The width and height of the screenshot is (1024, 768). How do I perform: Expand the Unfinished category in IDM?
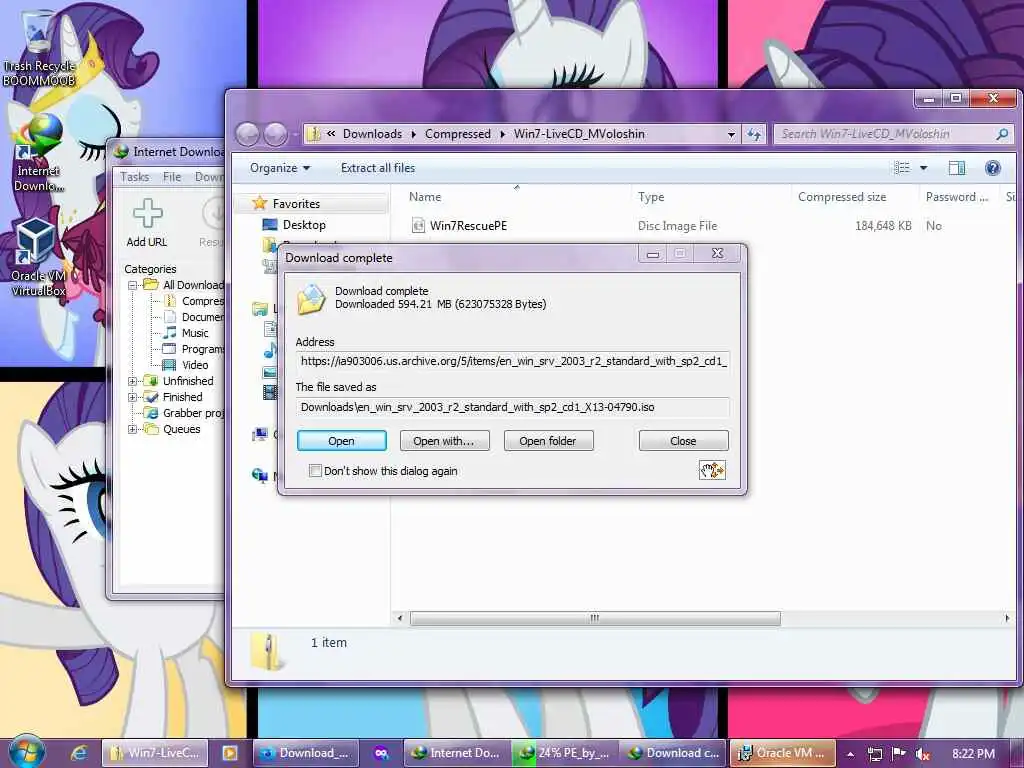click(x=133, y=381)
